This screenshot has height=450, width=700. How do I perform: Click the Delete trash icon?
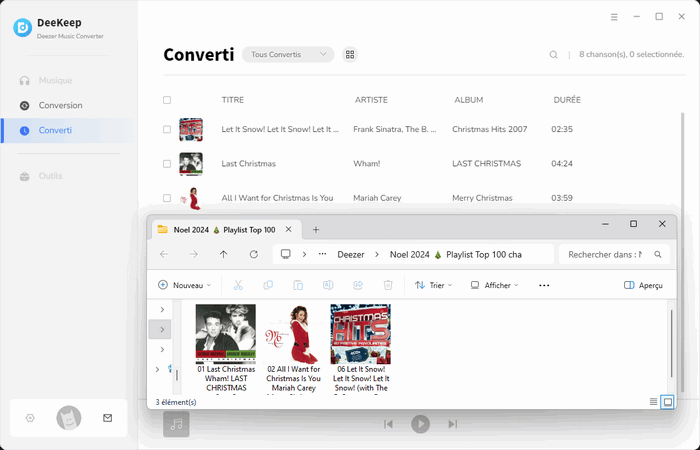pos(388,285)
